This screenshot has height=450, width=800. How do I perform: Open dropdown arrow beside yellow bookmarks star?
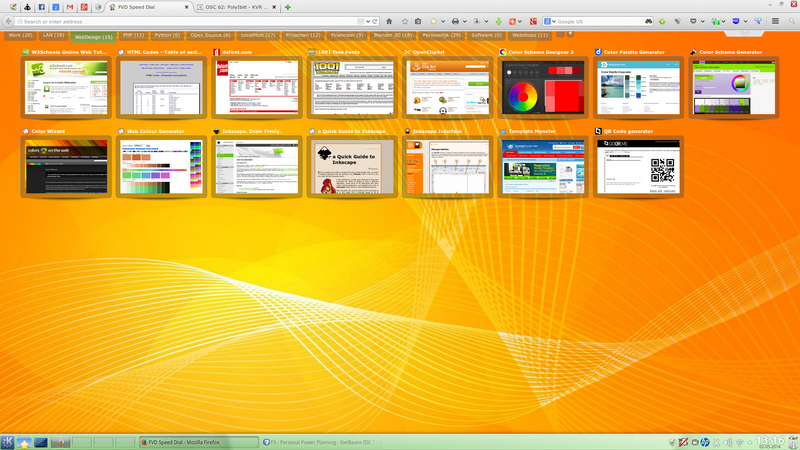coord(442,21)
